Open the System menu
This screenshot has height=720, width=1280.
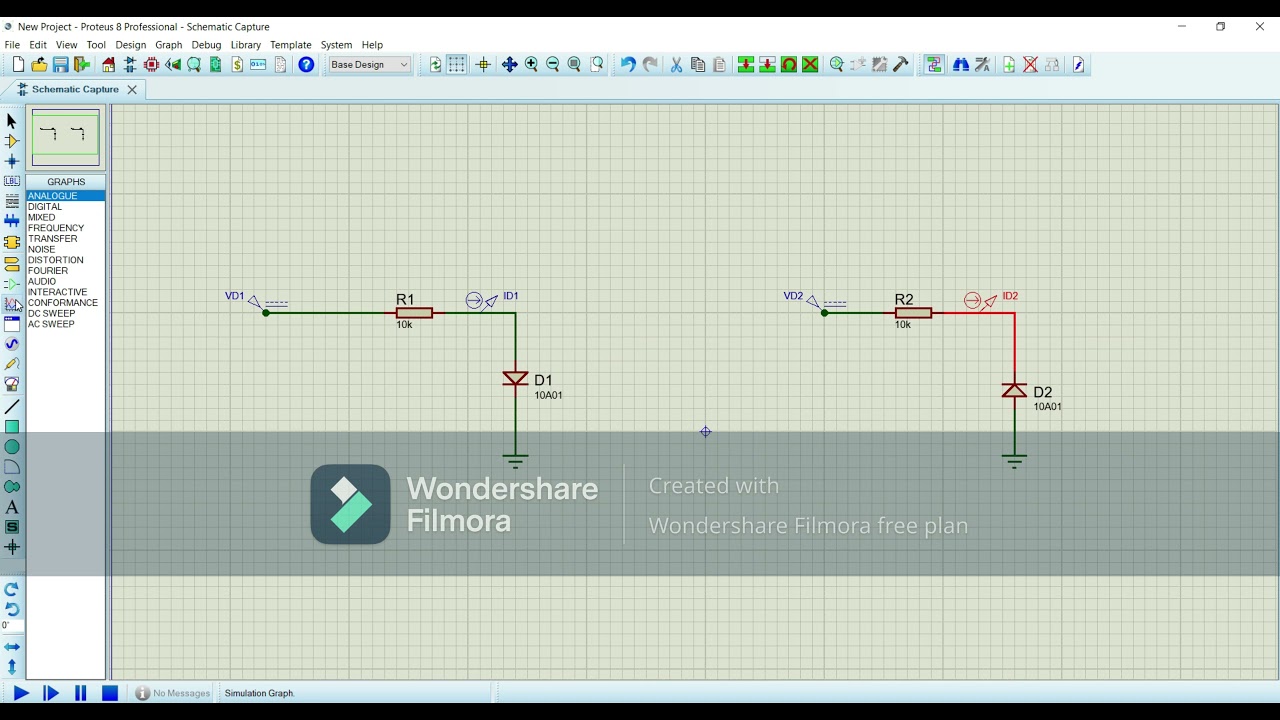pyautogui.click(x=337, y=45)
